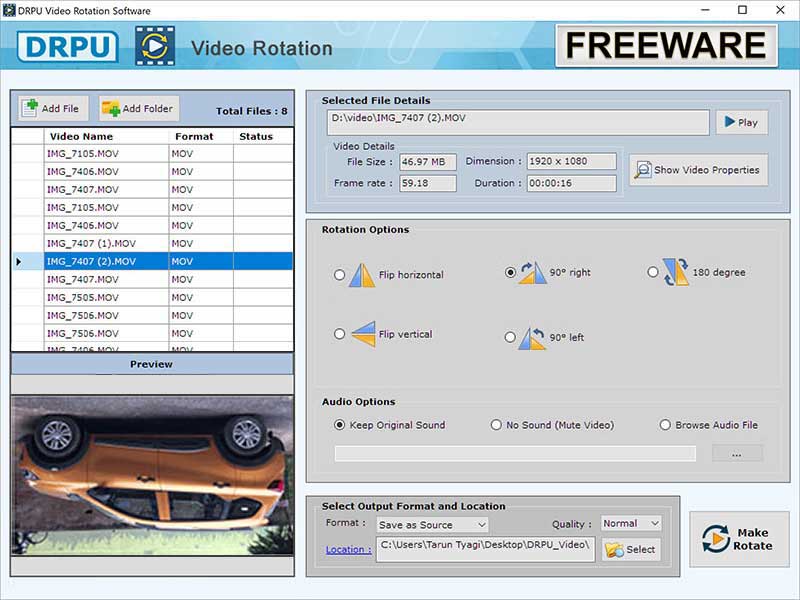Click the Format column header in the file list
The height and width of the screenshot is (600, 800).
[x=201, y=136]
